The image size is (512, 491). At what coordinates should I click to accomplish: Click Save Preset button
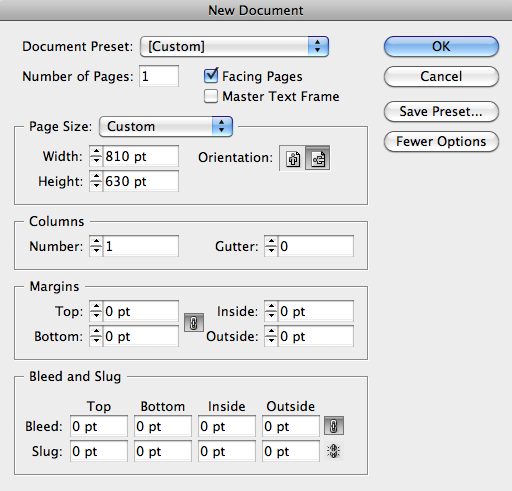point(441,111)
